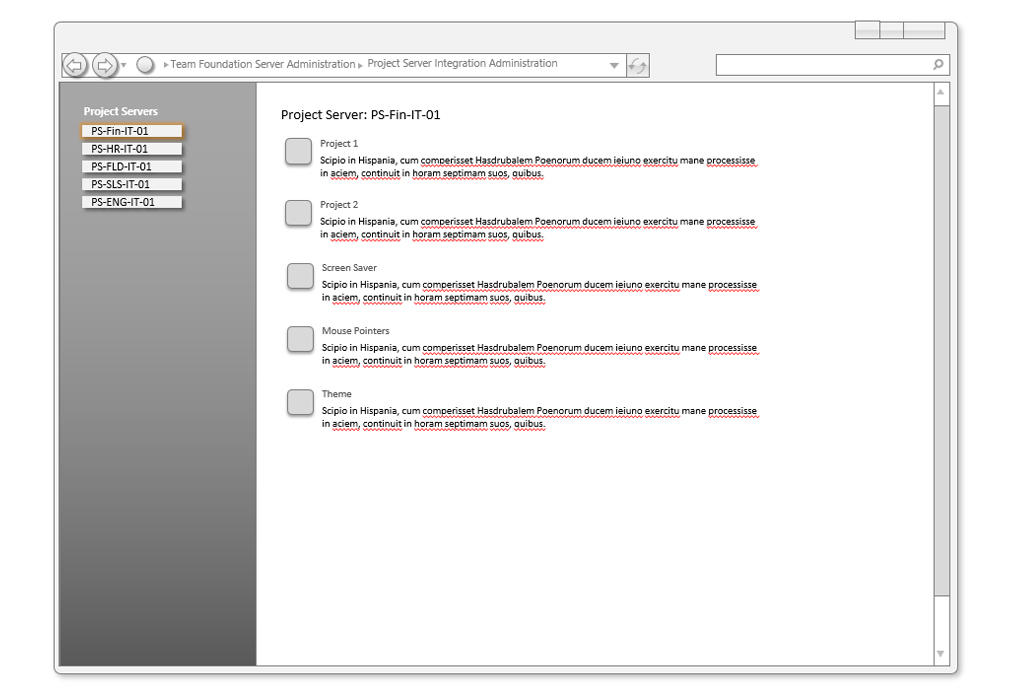The image size is (1012, 697).
Task: Click the Project Server Integration Administration breadcrumb
Action: 462,63
